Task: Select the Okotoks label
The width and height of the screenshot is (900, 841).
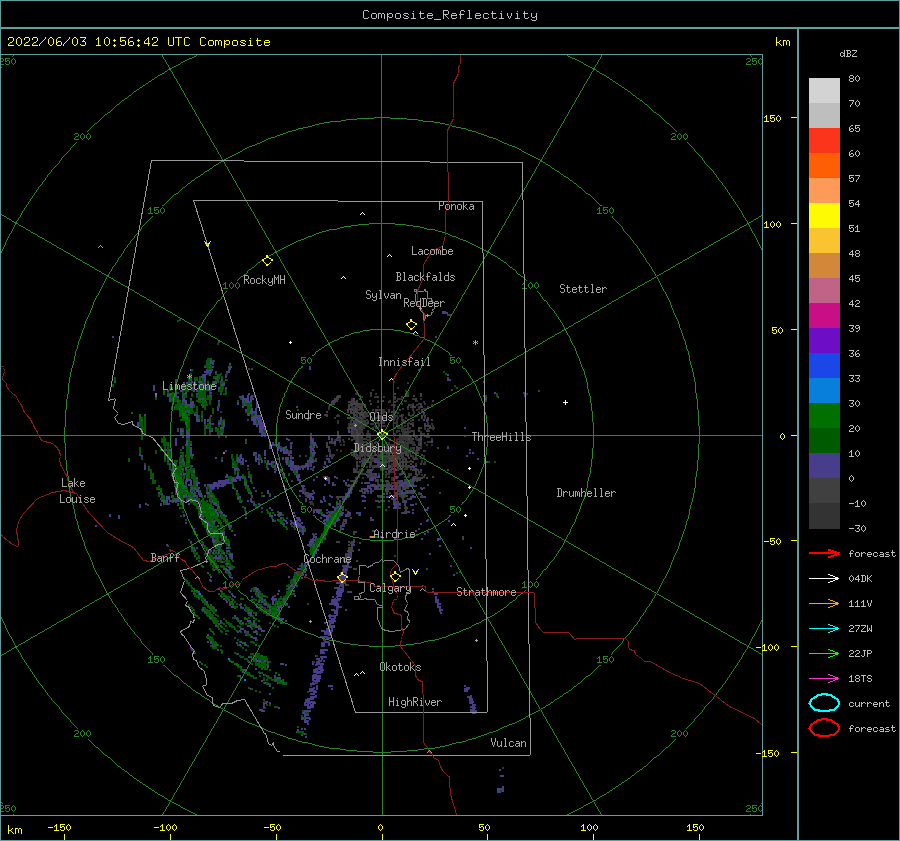Action: 400,667
